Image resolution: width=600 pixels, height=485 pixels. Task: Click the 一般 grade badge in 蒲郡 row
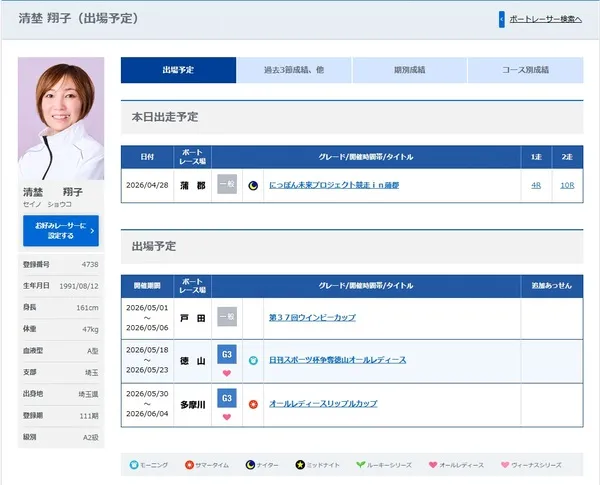coord(227,184)
